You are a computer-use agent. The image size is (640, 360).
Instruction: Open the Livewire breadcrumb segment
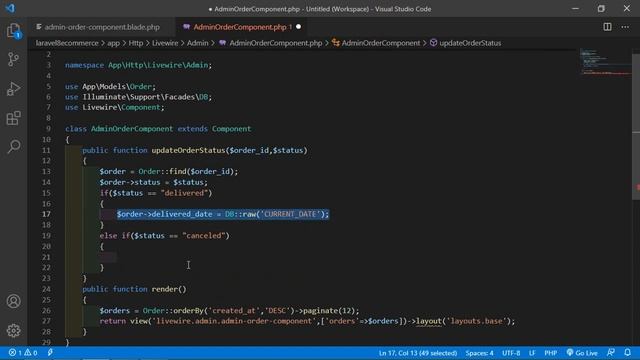point(165,43)
